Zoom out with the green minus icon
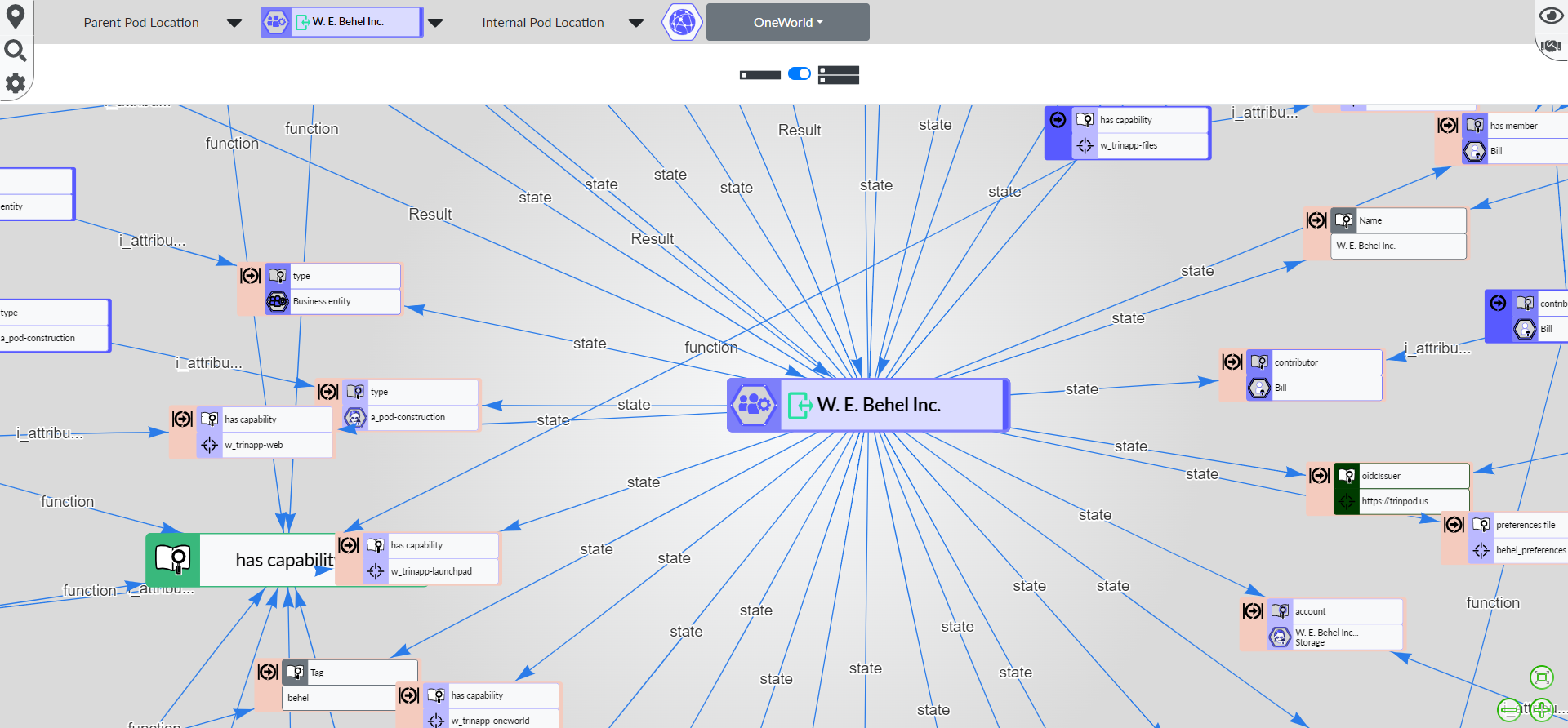The width and height of the screenshot is (1568, 728). tap(1509, 709)
